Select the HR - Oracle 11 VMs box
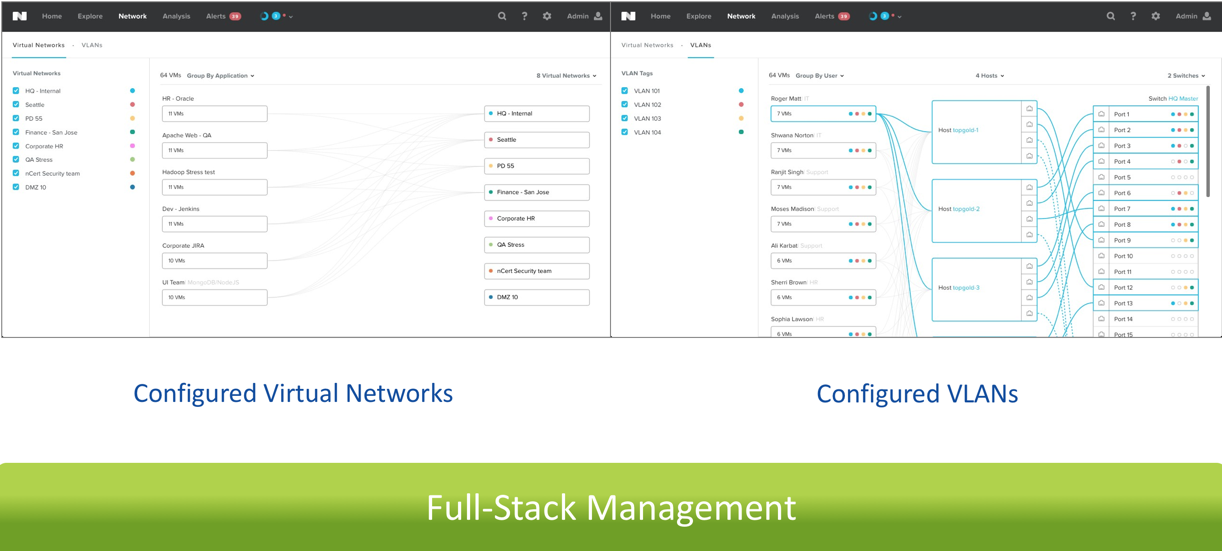Viewport: 1222px width, 551px height. pyautogui.click(x=215, y=114)
